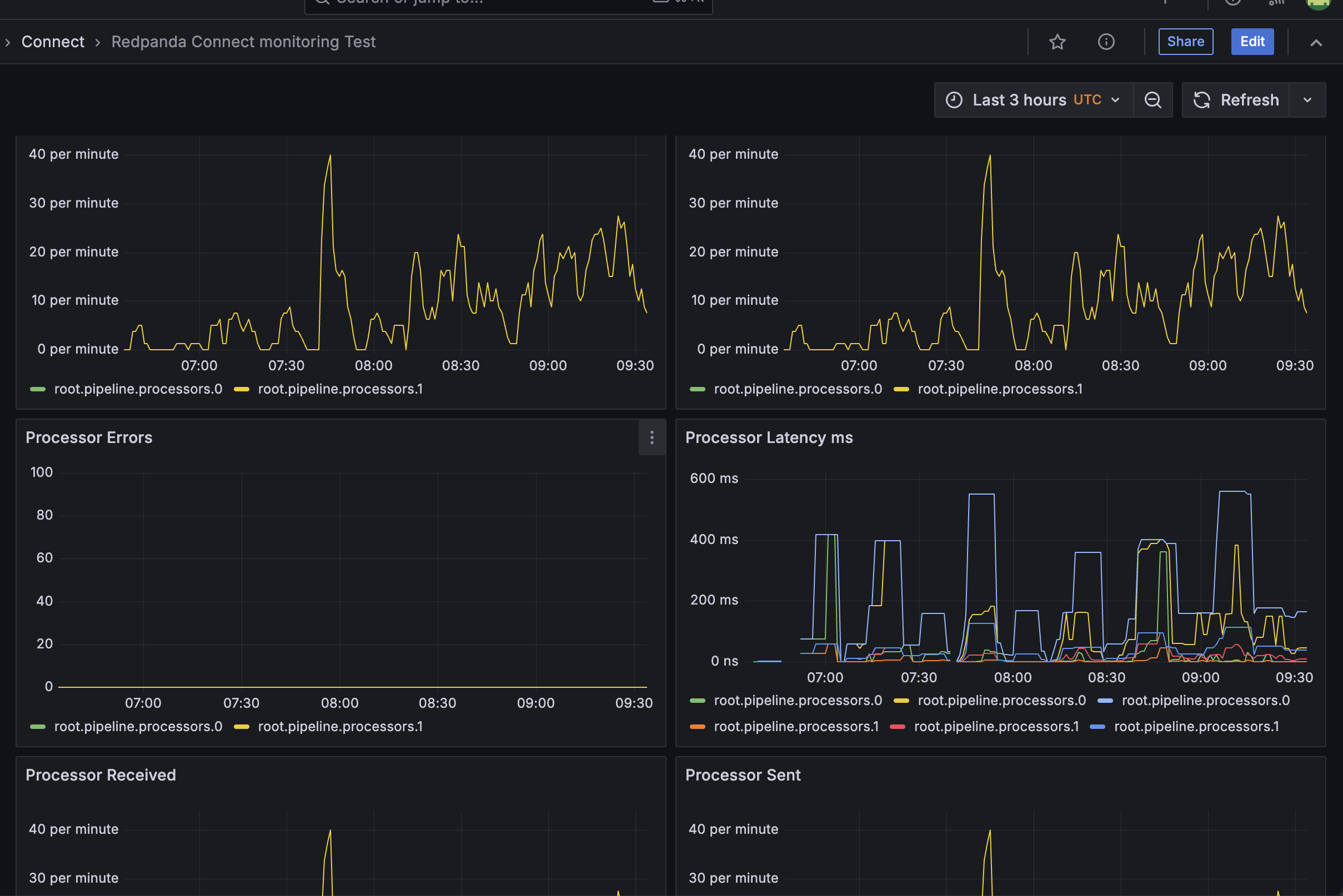The image size is (1343, 896).
Task: Toggle processors.1 series in Processor Errors legend
Action: [x=340, y=726]
